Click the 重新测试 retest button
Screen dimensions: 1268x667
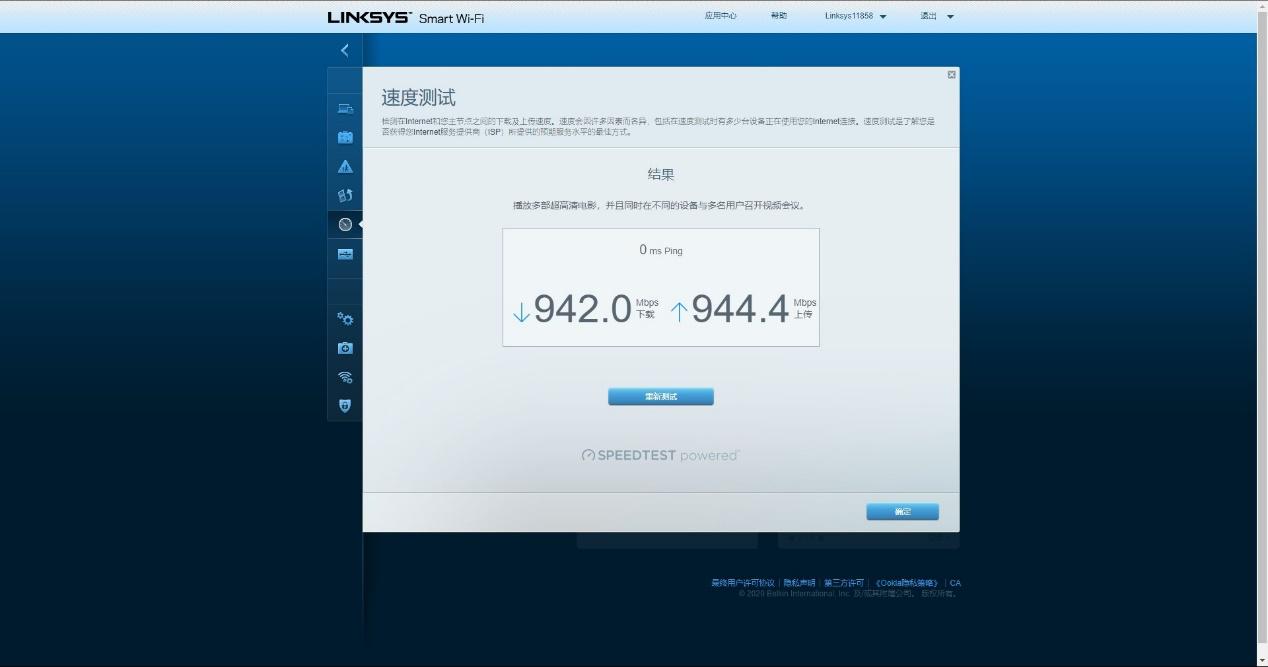[x=660, y=396]
